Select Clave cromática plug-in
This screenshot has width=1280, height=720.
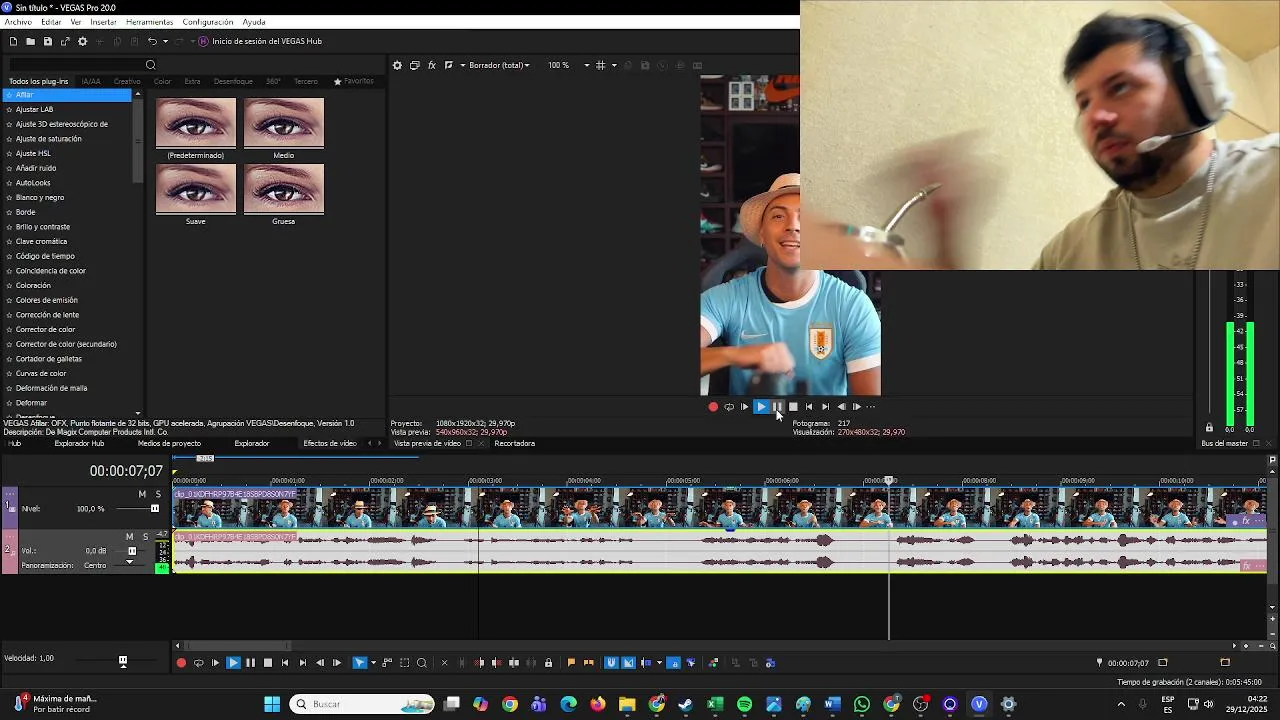[41, 241]
